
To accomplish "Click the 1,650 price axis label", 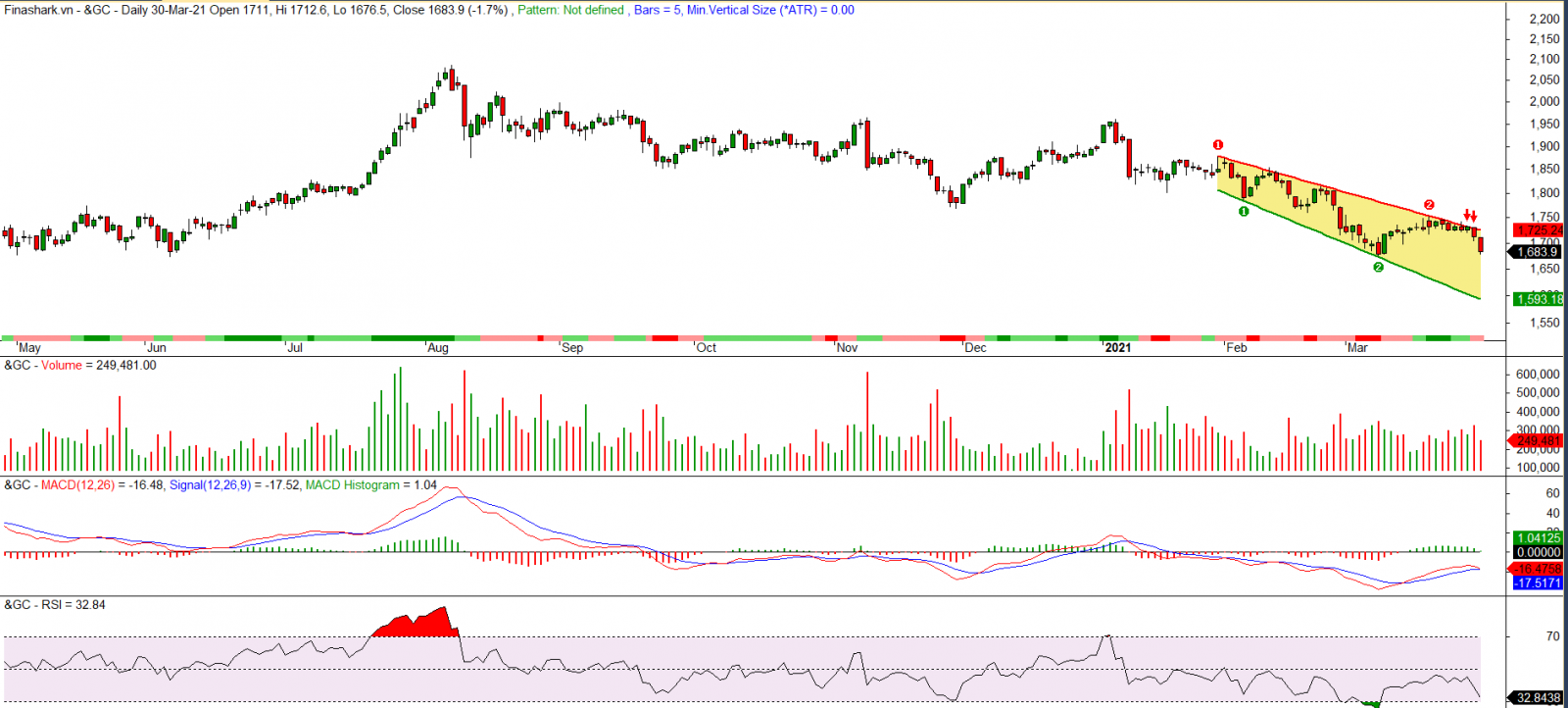I will (x=1544, y=269).
